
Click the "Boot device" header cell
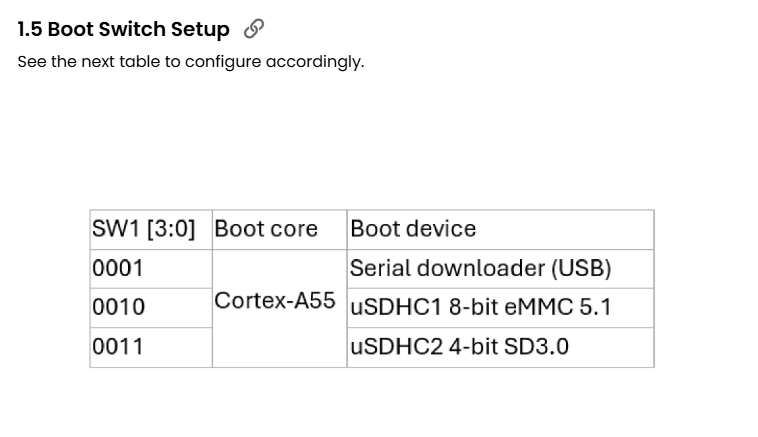(413, 229)
